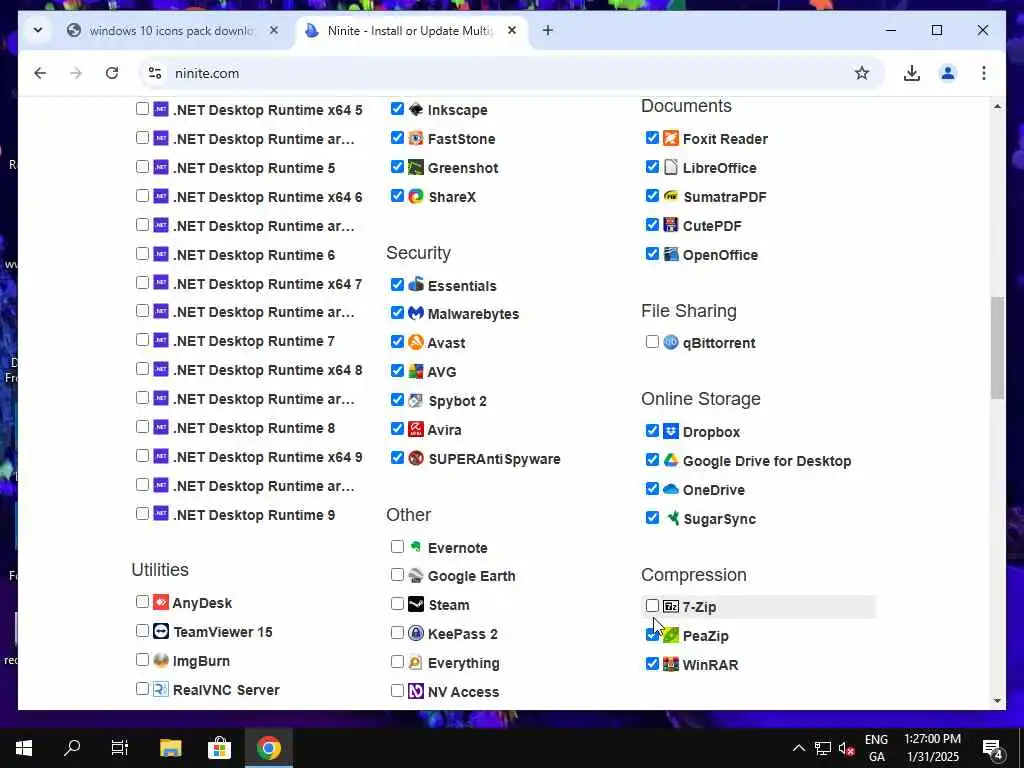The height and width of the screenshot is (768, 1024).
Task: Click the qBittorrent app icon
Action: [x=671, y=342]
